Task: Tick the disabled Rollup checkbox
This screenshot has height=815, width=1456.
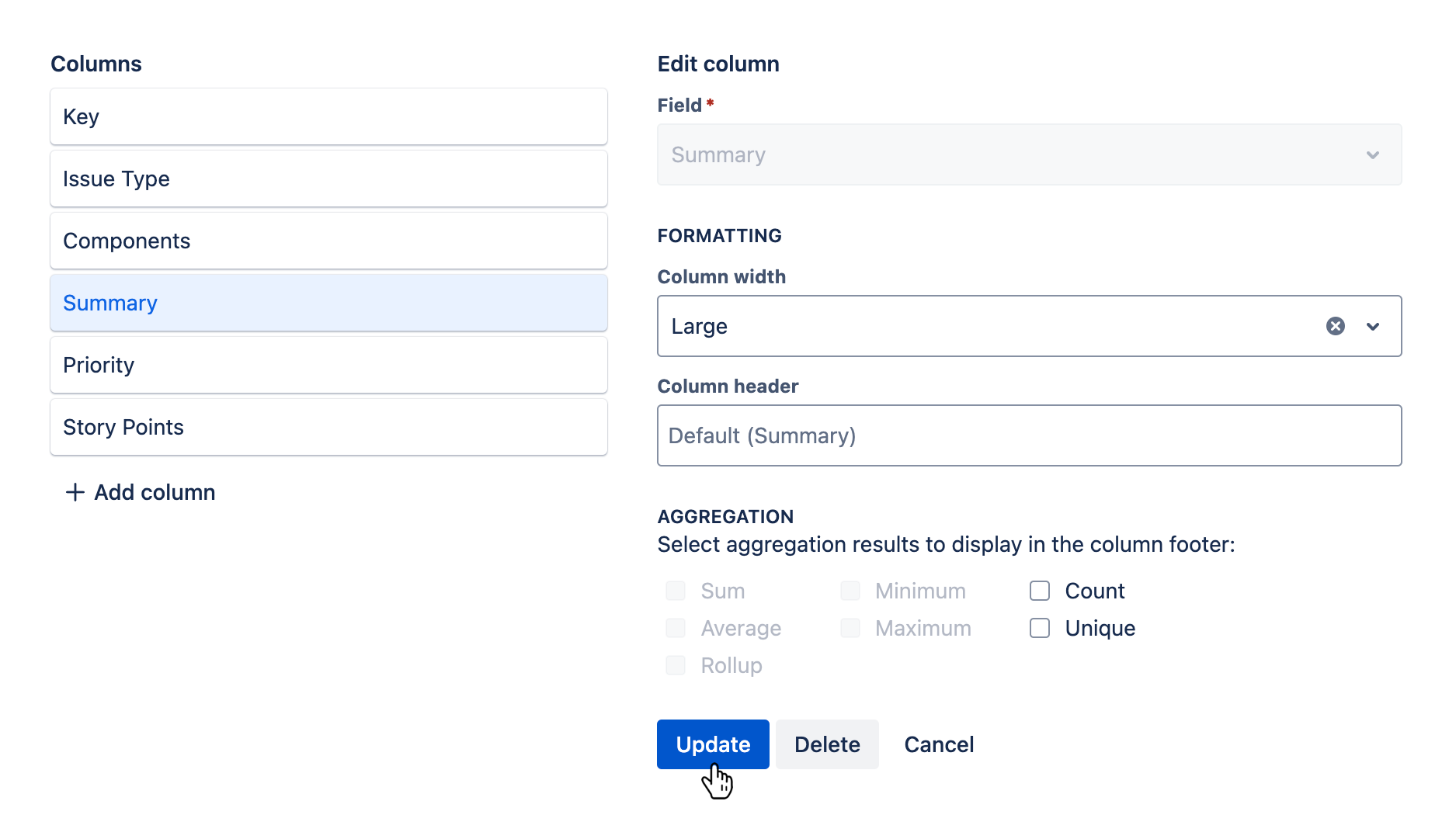Action: (676, 665)
